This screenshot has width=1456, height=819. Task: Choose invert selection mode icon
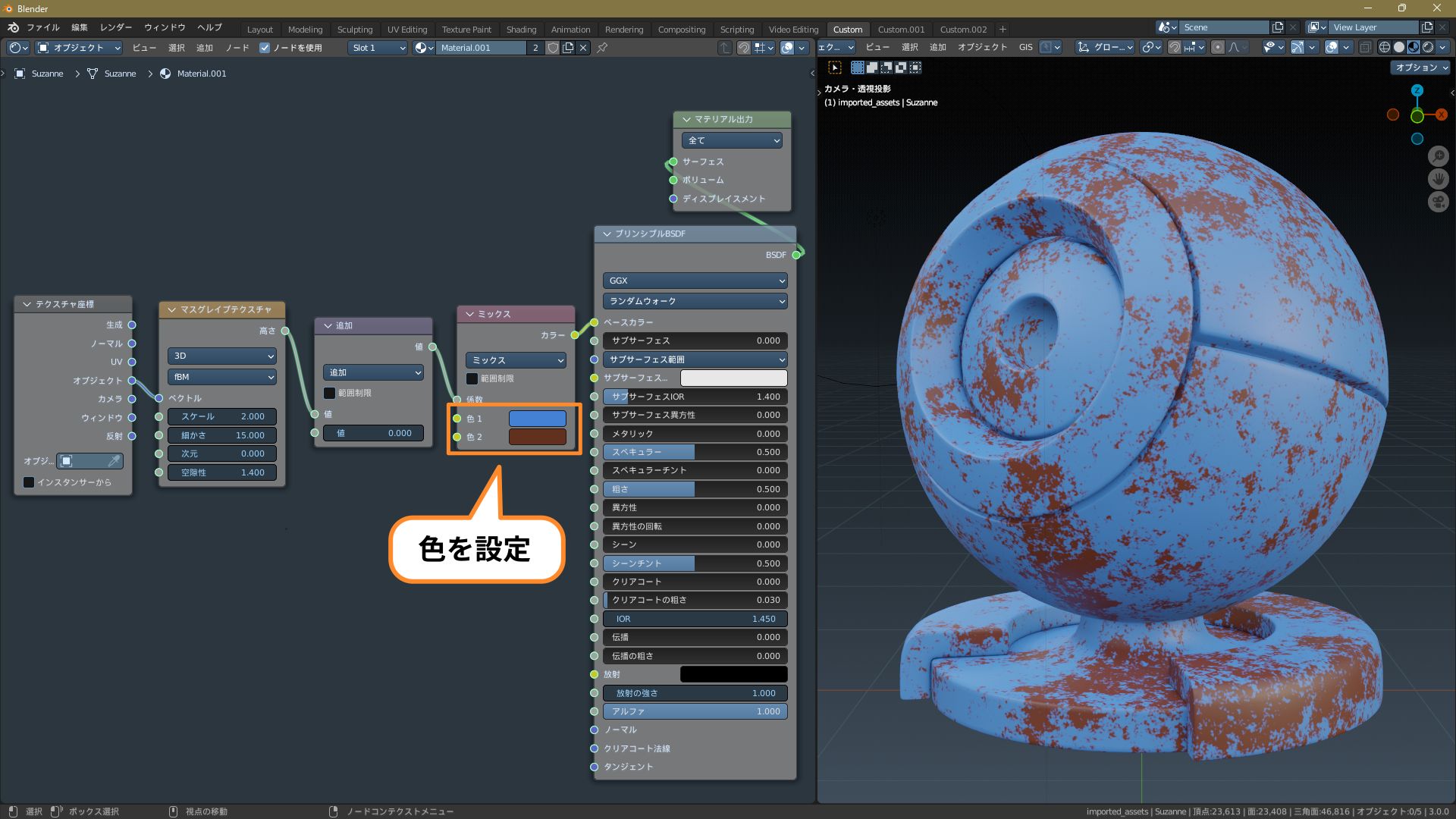pyautogui.click(x=901, y=67)
